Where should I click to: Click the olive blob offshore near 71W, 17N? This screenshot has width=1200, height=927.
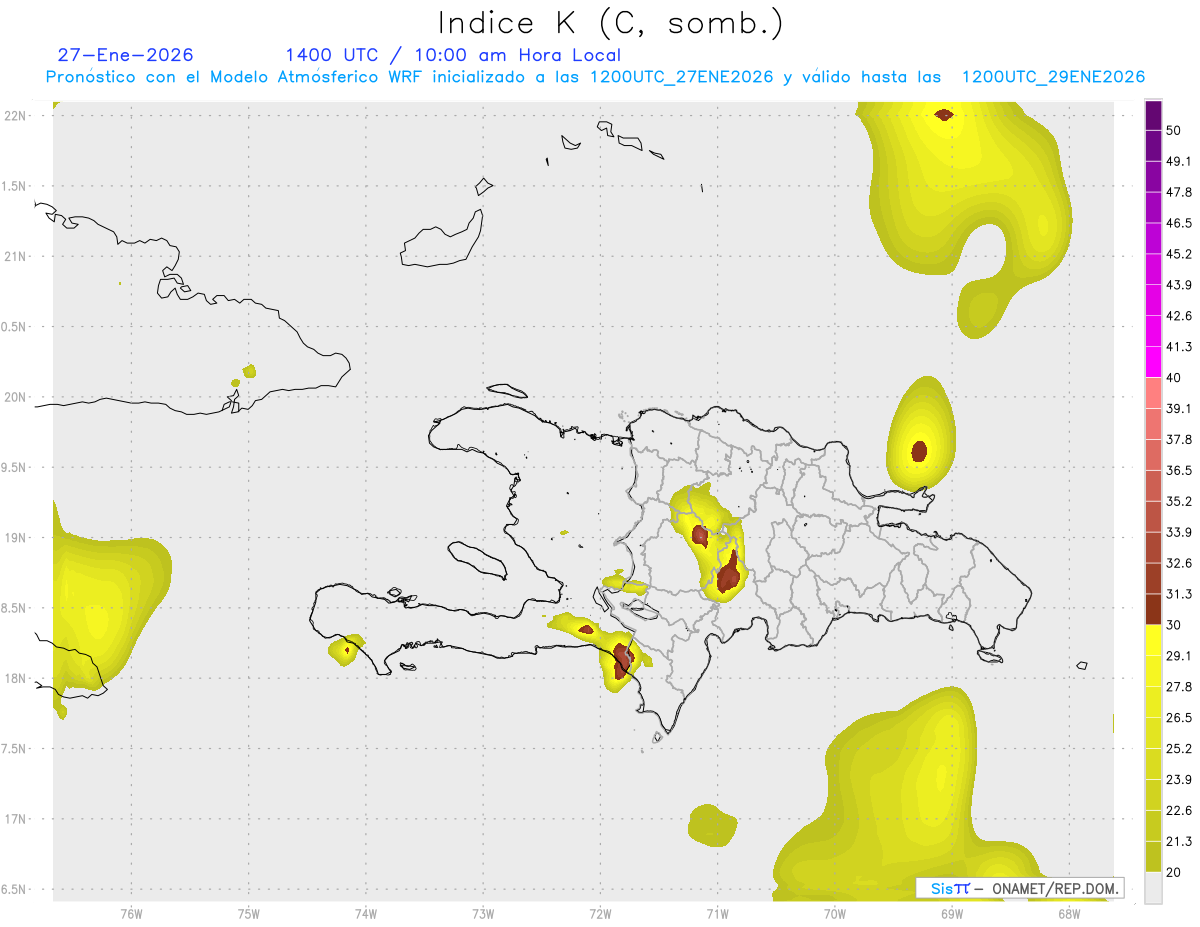pyautogui.click(x=713, y=826)
